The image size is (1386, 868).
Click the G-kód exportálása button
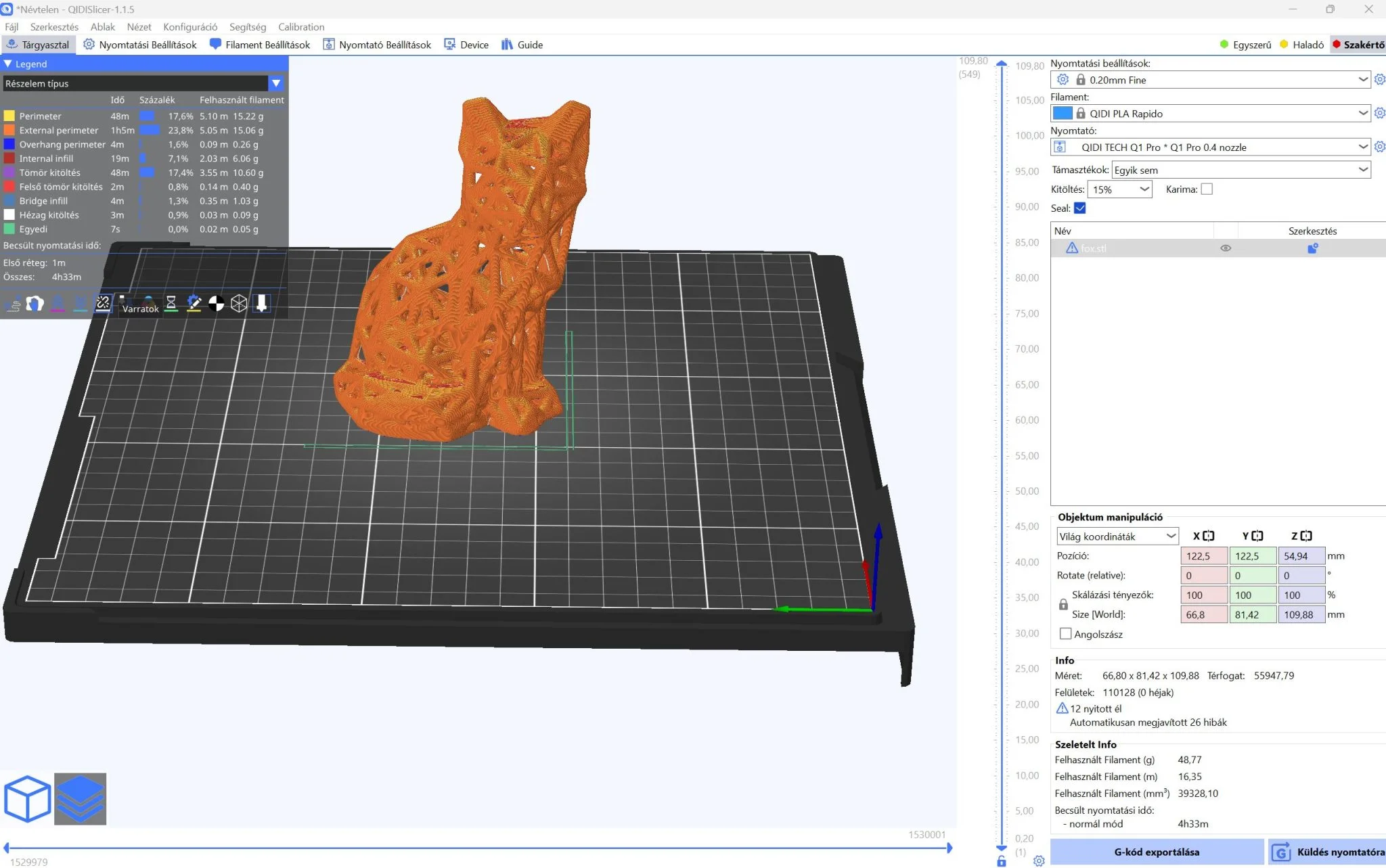[1157, 852]
